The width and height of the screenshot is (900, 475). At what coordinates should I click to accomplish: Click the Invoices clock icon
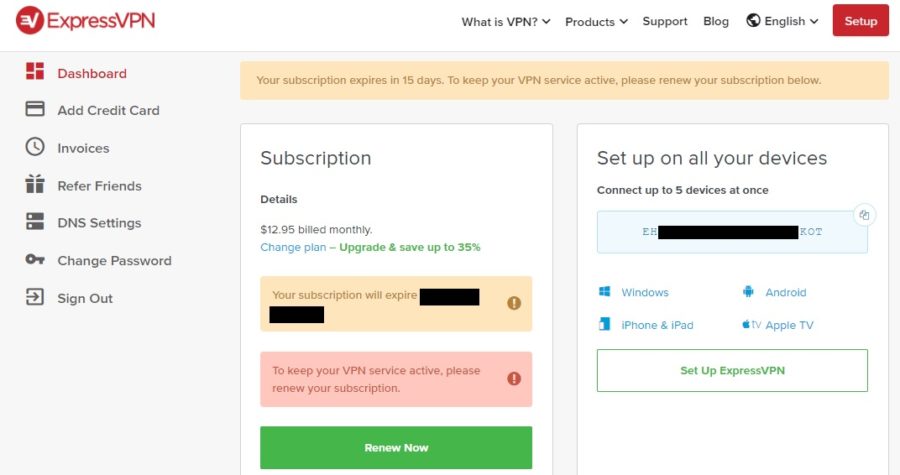click(35, 147)
